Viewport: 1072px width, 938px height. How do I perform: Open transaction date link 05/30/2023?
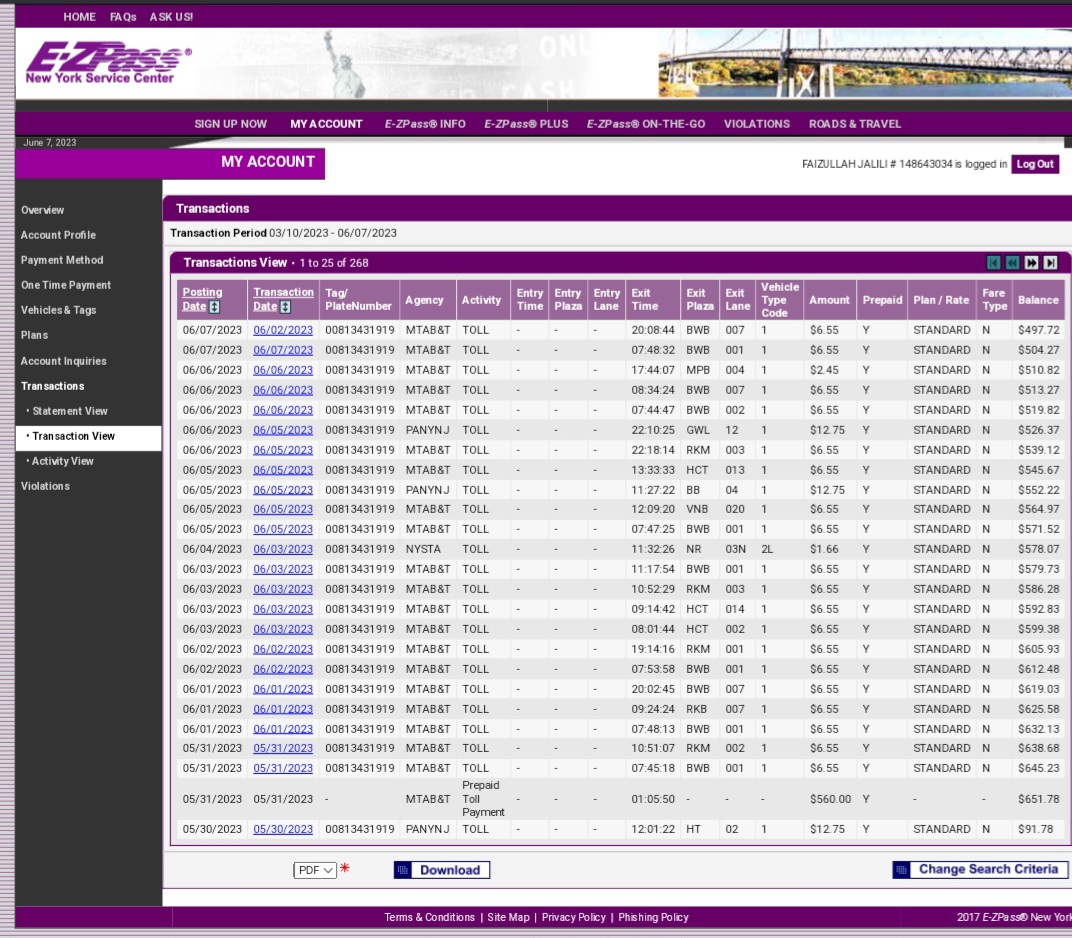(283, 829)
